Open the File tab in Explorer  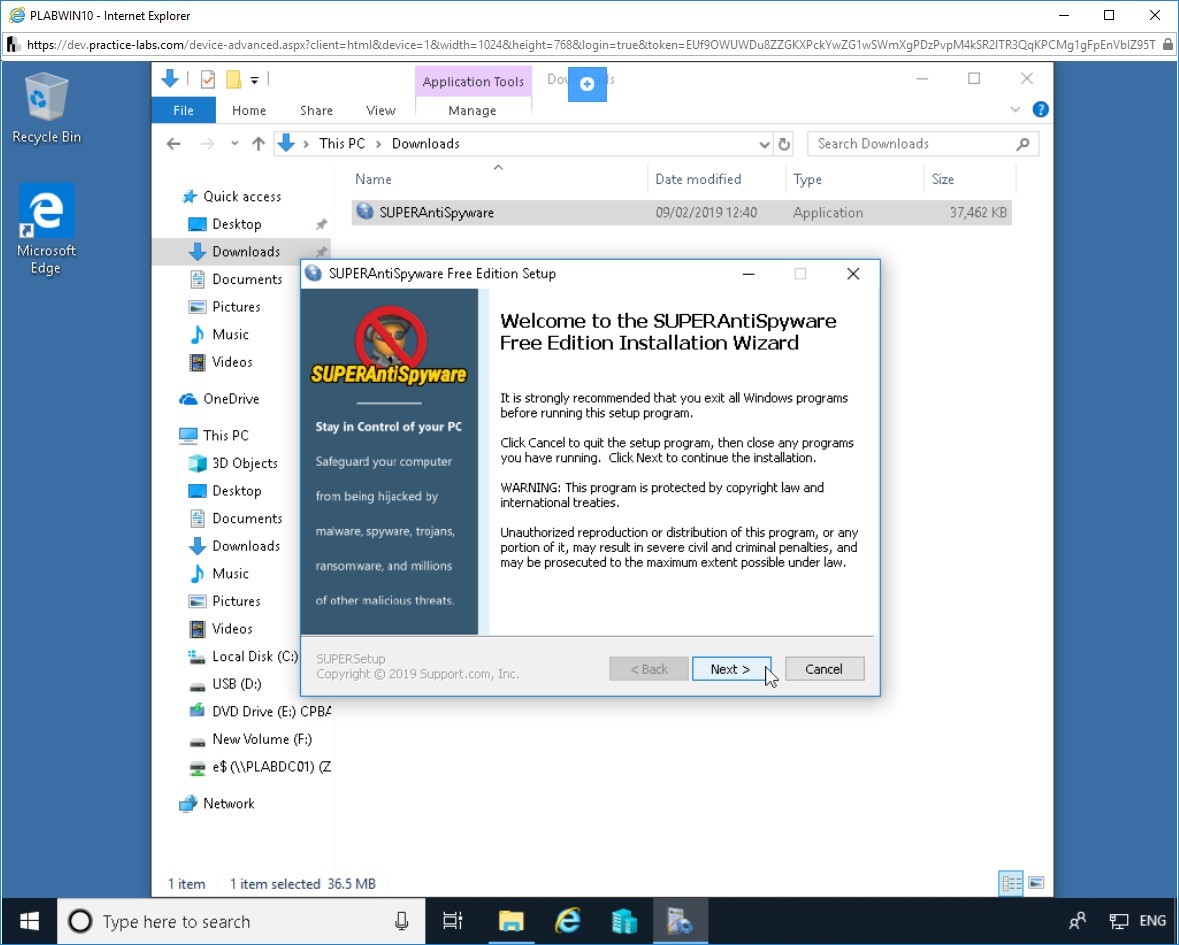(x=183, y=111)
